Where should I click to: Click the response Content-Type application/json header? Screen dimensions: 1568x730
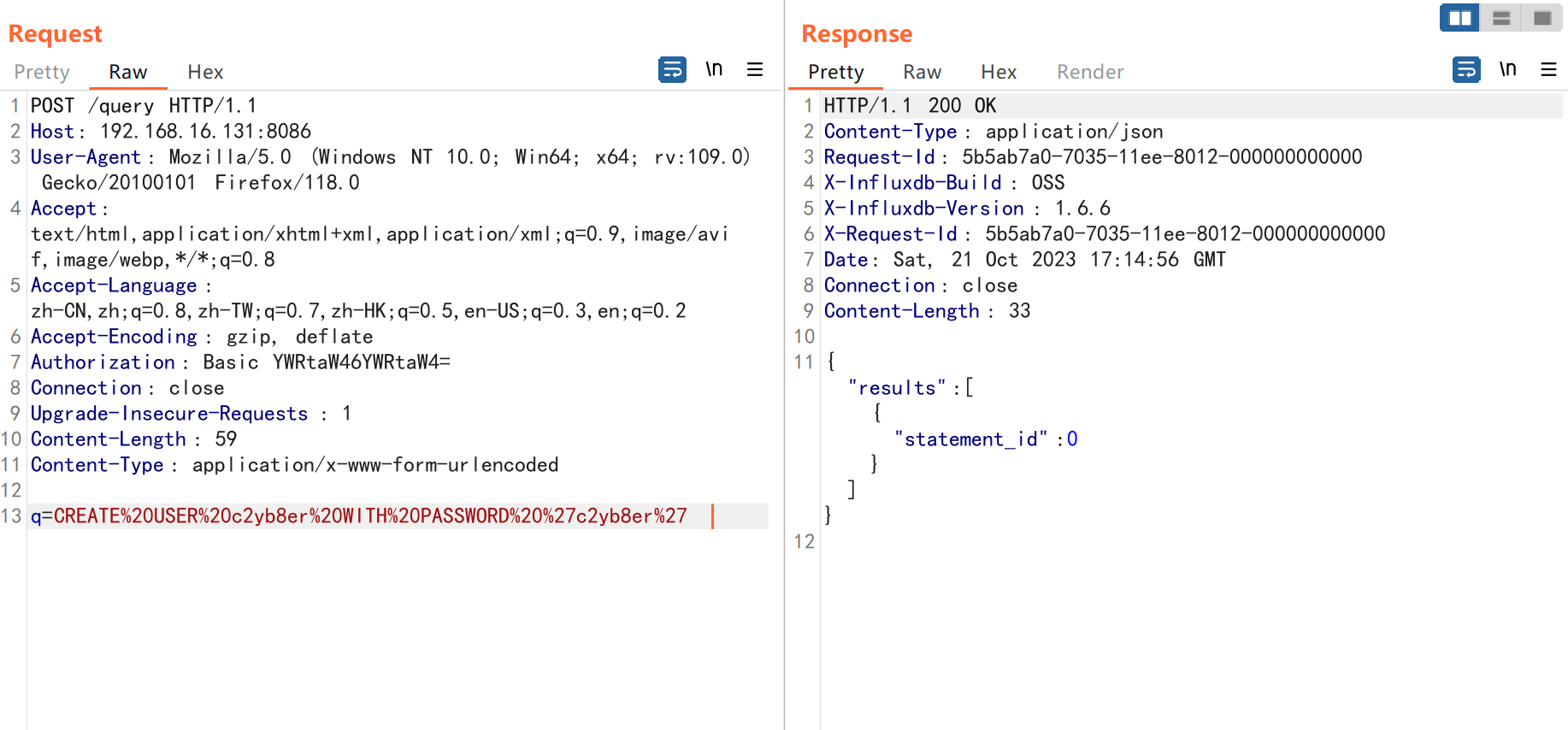pos(993,132)
